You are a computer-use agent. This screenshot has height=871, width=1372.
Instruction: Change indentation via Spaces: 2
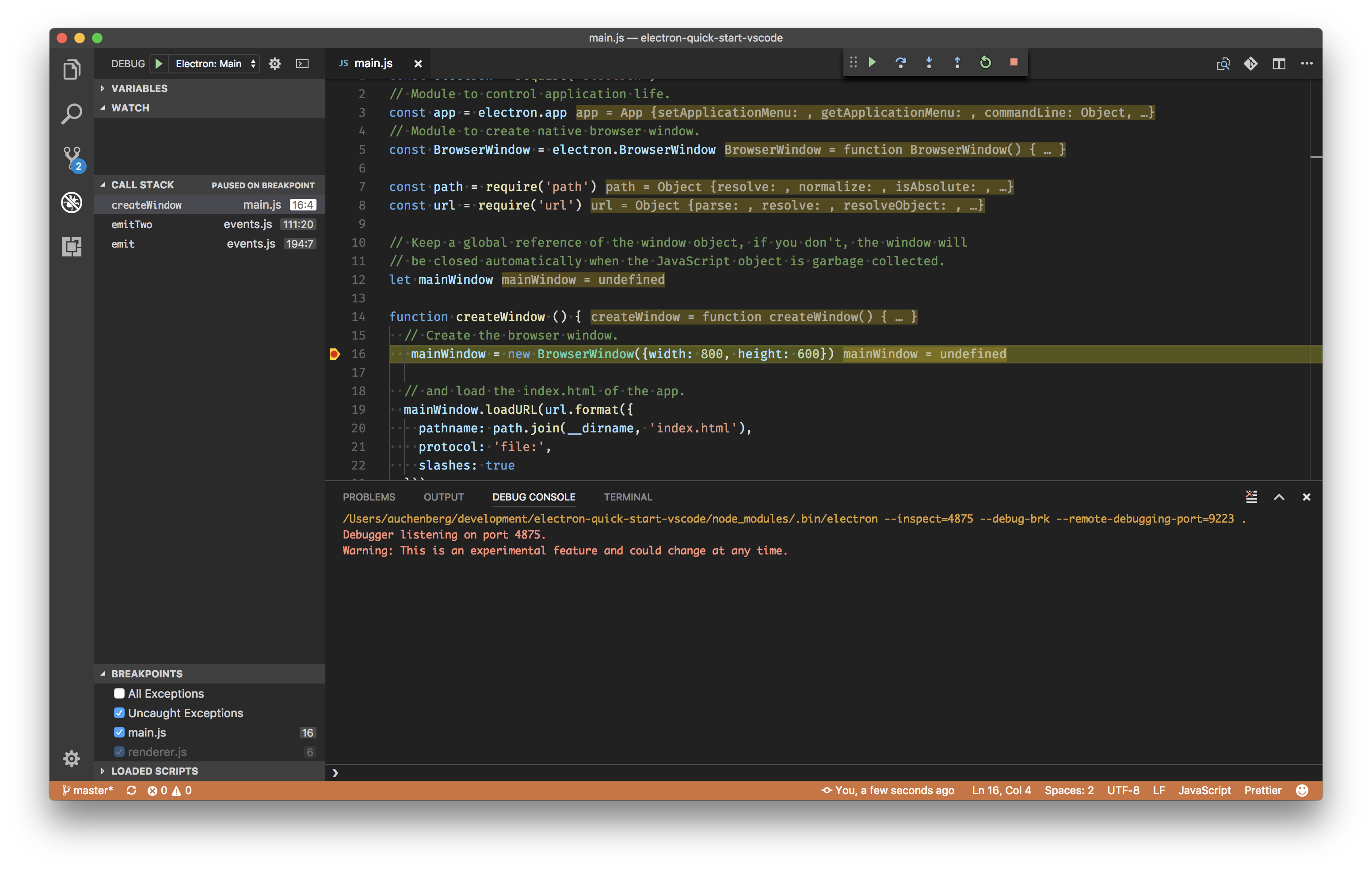1069,790
